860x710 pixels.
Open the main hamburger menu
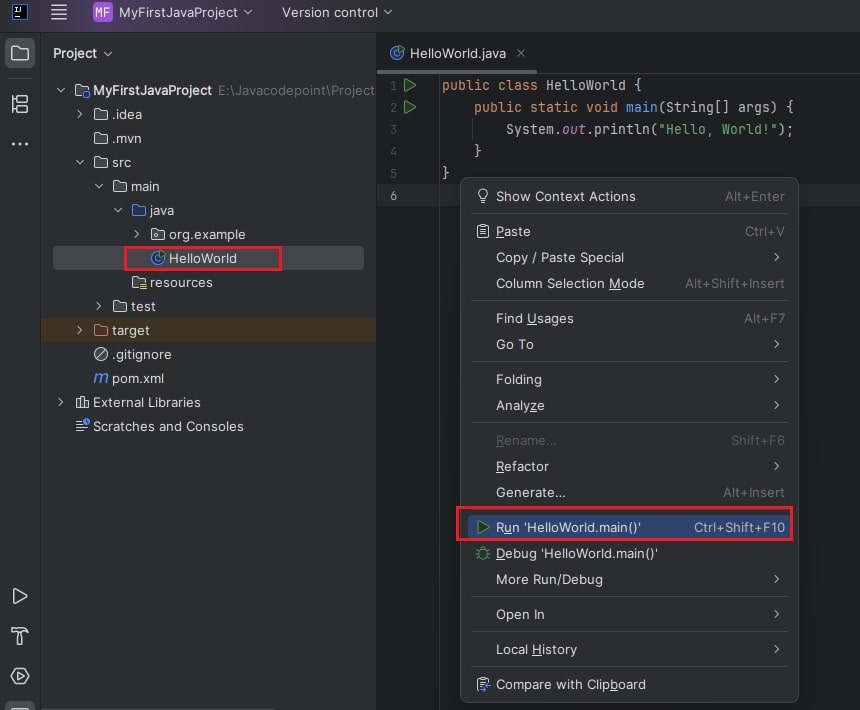click(x=59, y=12)
